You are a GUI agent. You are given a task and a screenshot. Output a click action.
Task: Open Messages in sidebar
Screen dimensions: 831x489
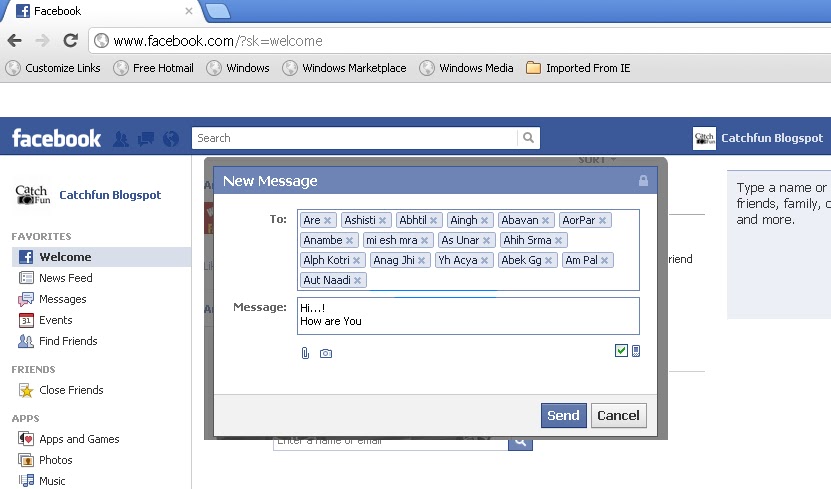click(52, 299)
